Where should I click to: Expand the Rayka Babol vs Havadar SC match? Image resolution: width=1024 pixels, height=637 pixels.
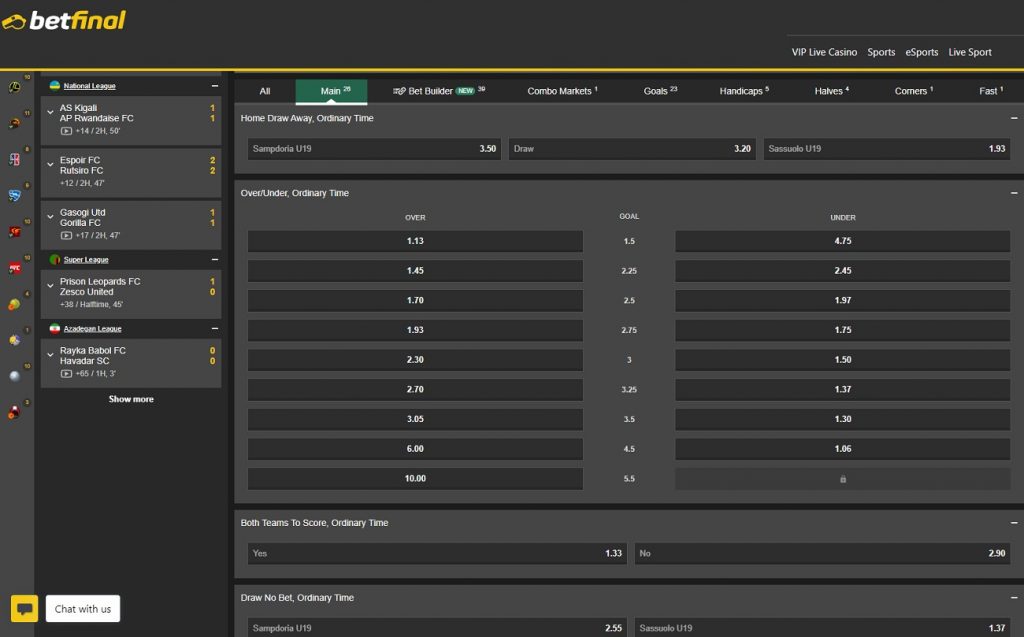coord(50,355)
